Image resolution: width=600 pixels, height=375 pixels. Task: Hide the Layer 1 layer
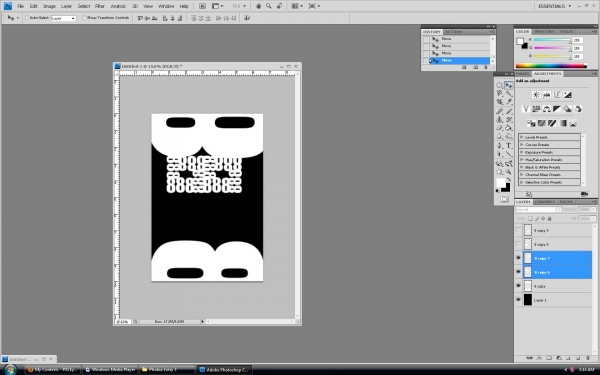coord(518,300)
